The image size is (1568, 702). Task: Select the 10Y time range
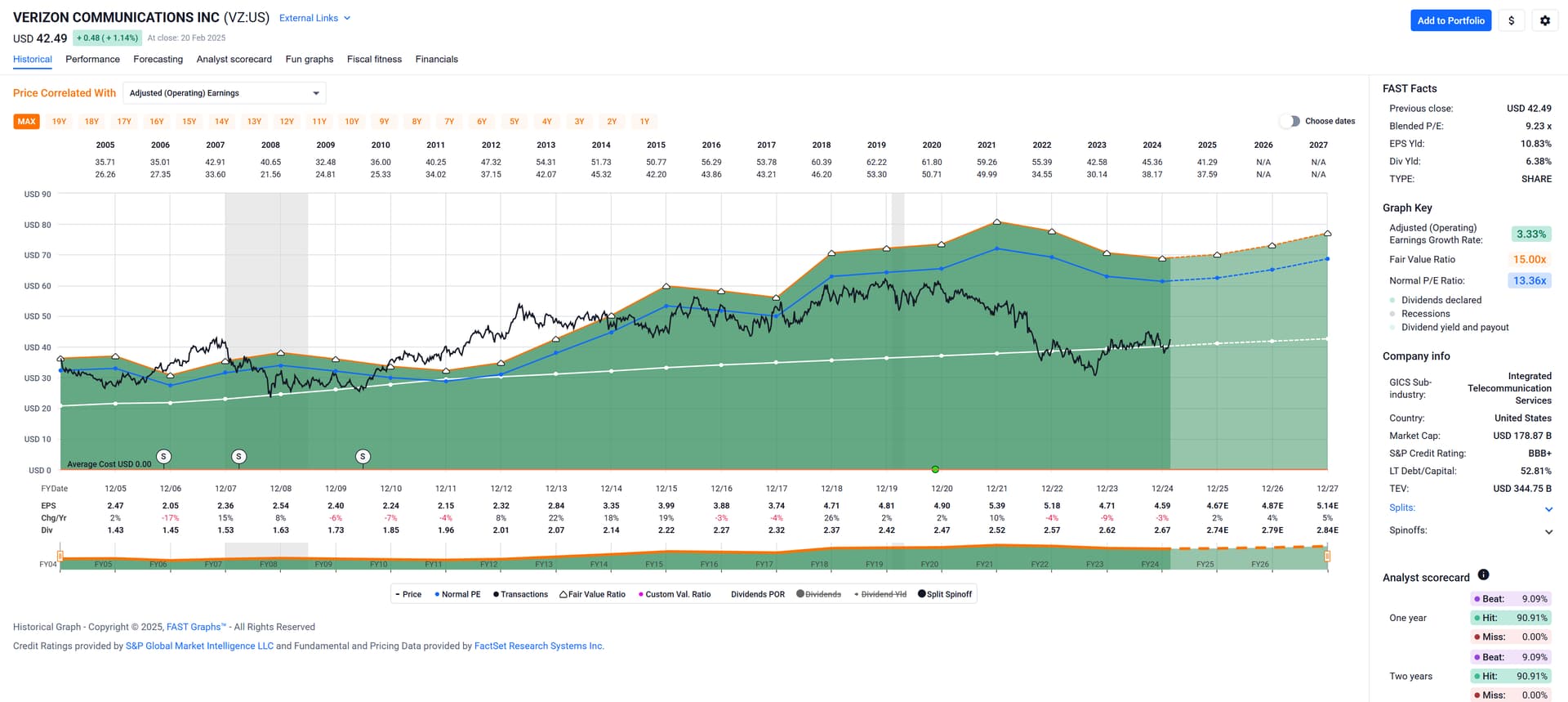click(x=352, y=121)
